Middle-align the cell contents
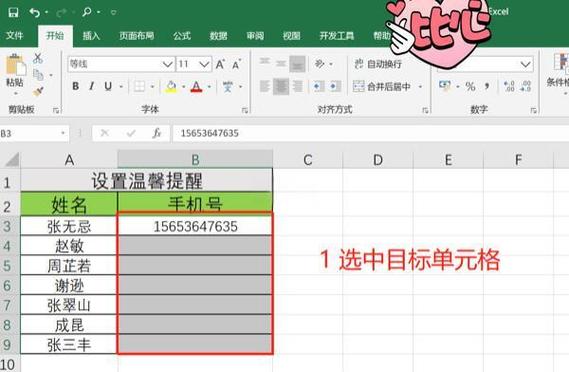 point(281,64)
